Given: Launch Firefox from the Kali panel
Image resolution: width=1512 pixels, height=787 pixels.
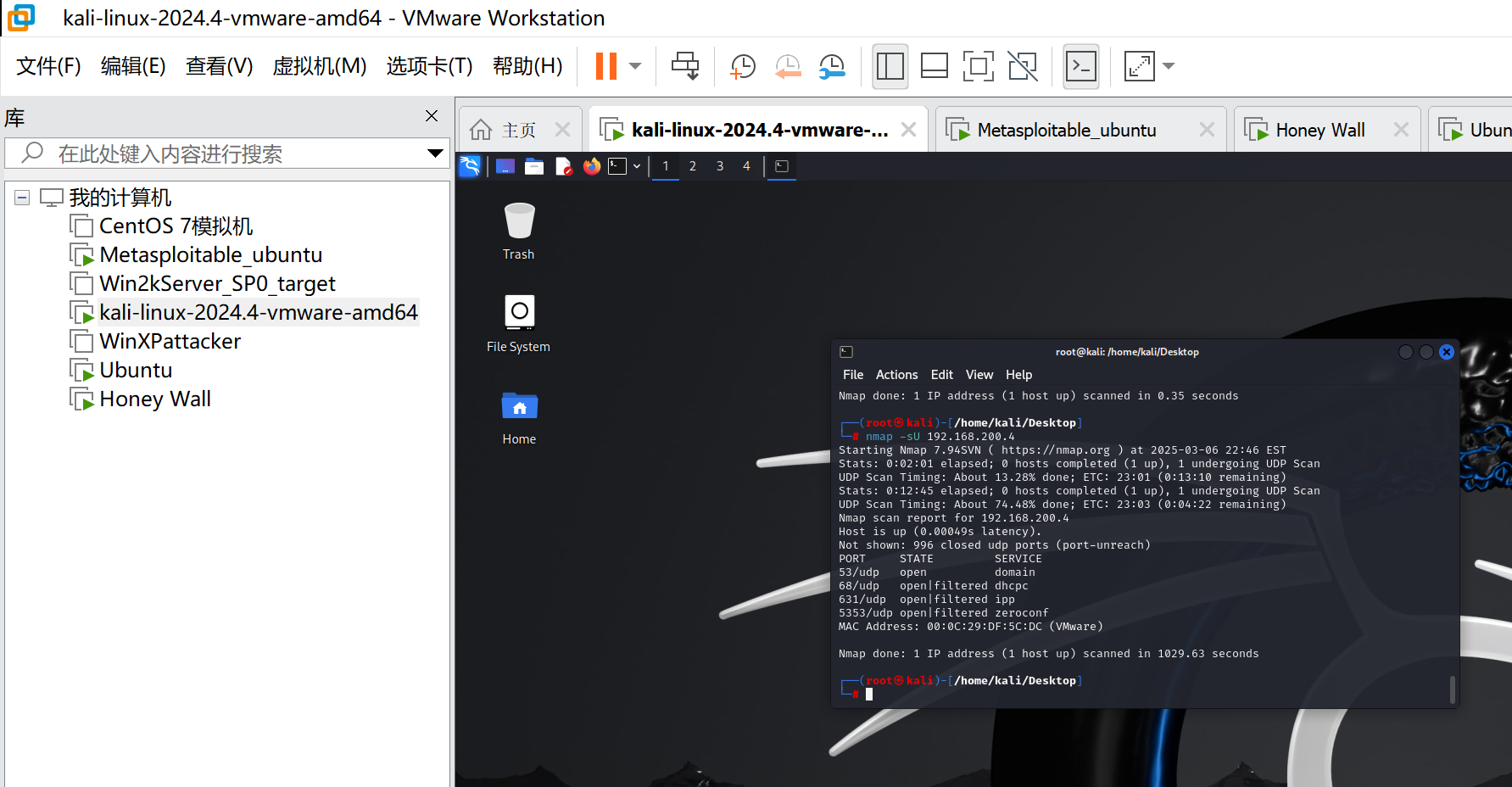Looking at the screenshot, I should click(x=592, y=166).
